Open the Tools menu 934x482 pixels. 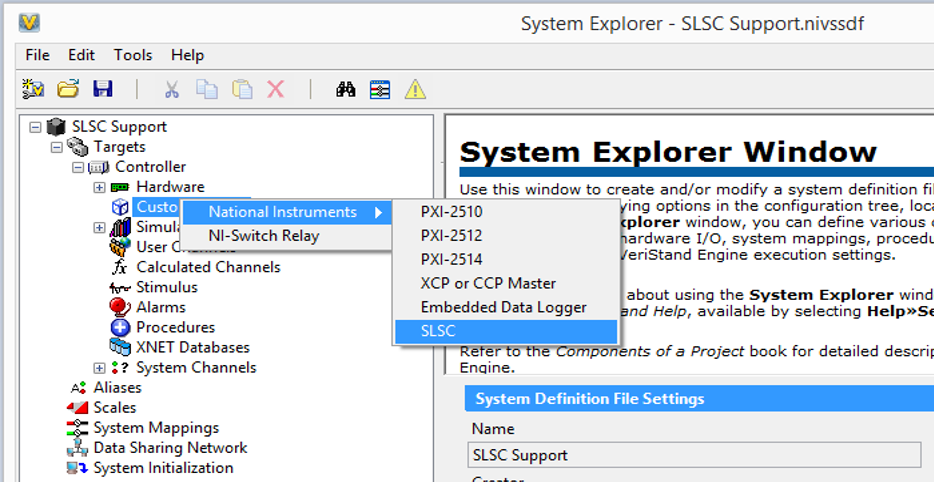coord(133,55)
